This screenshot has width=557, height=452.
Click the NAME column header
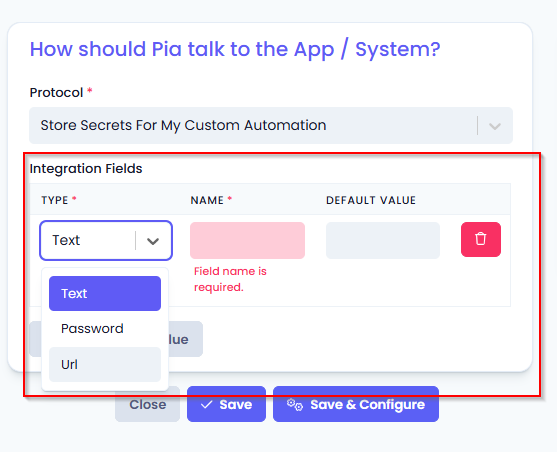coord(207,200)
